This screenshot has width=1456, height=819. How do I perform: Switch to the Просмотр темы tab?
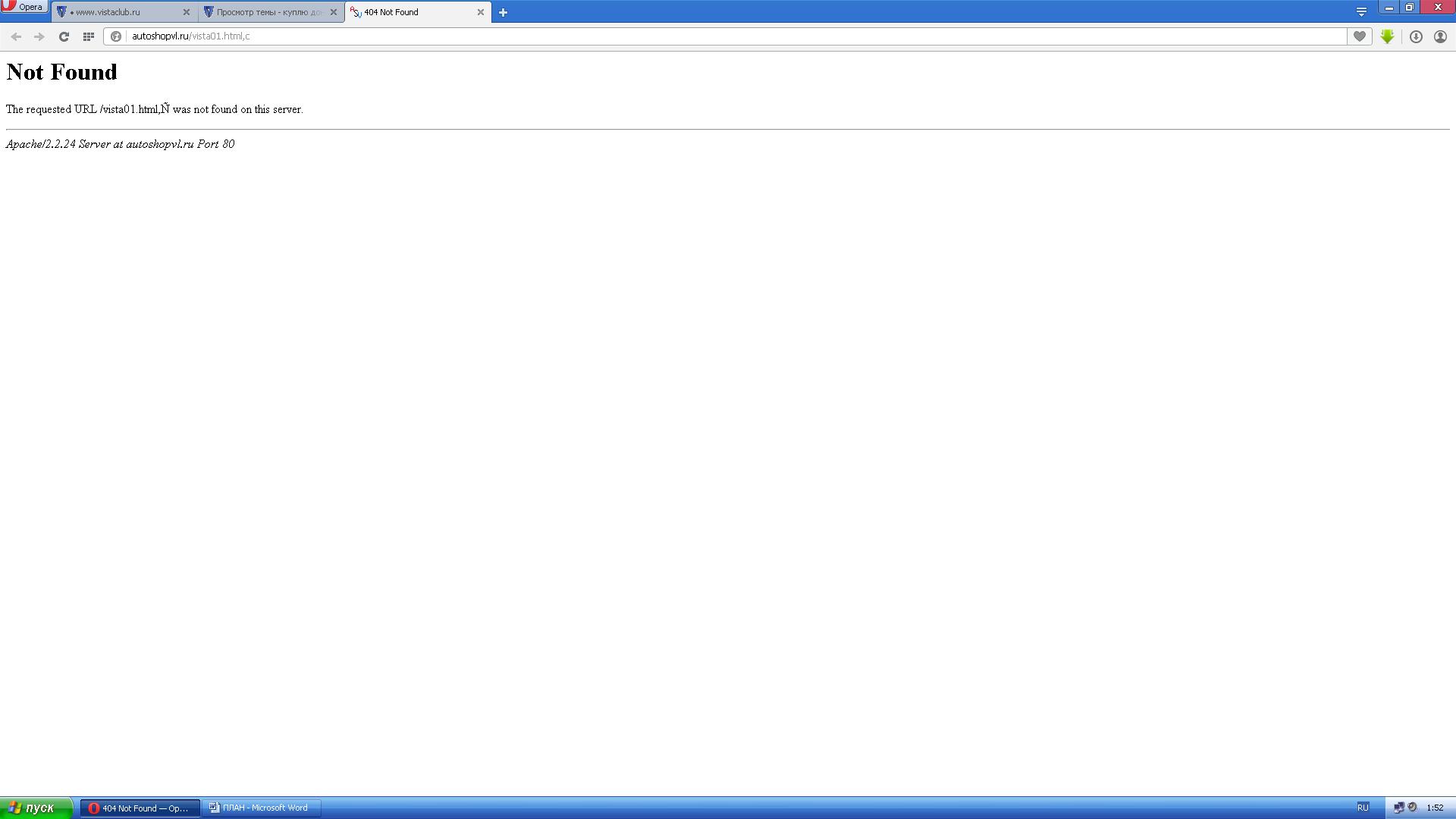265,12
